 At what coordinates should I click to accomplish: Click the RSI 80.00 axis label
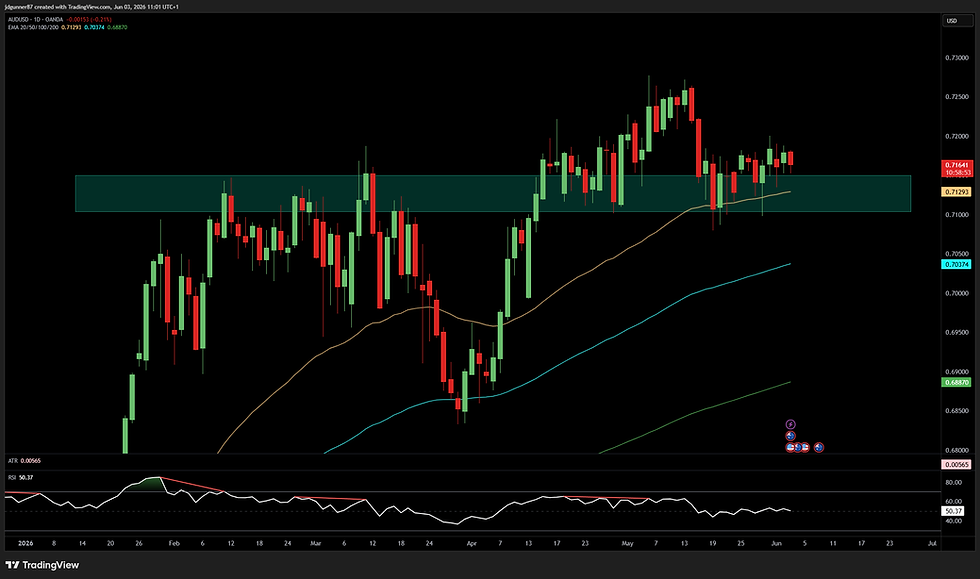click(x=954, y=483)
